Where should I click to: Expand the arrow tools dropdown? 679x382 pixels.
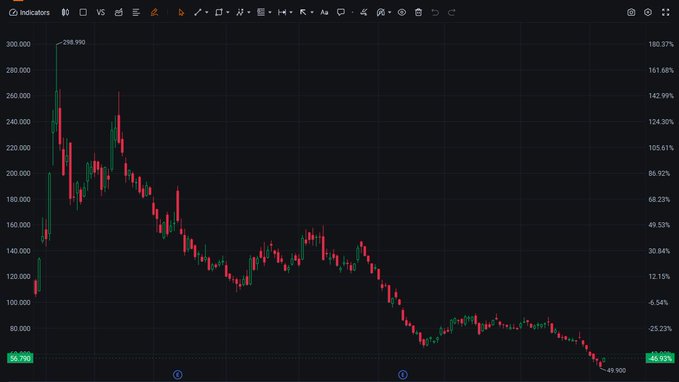(312, 13)
